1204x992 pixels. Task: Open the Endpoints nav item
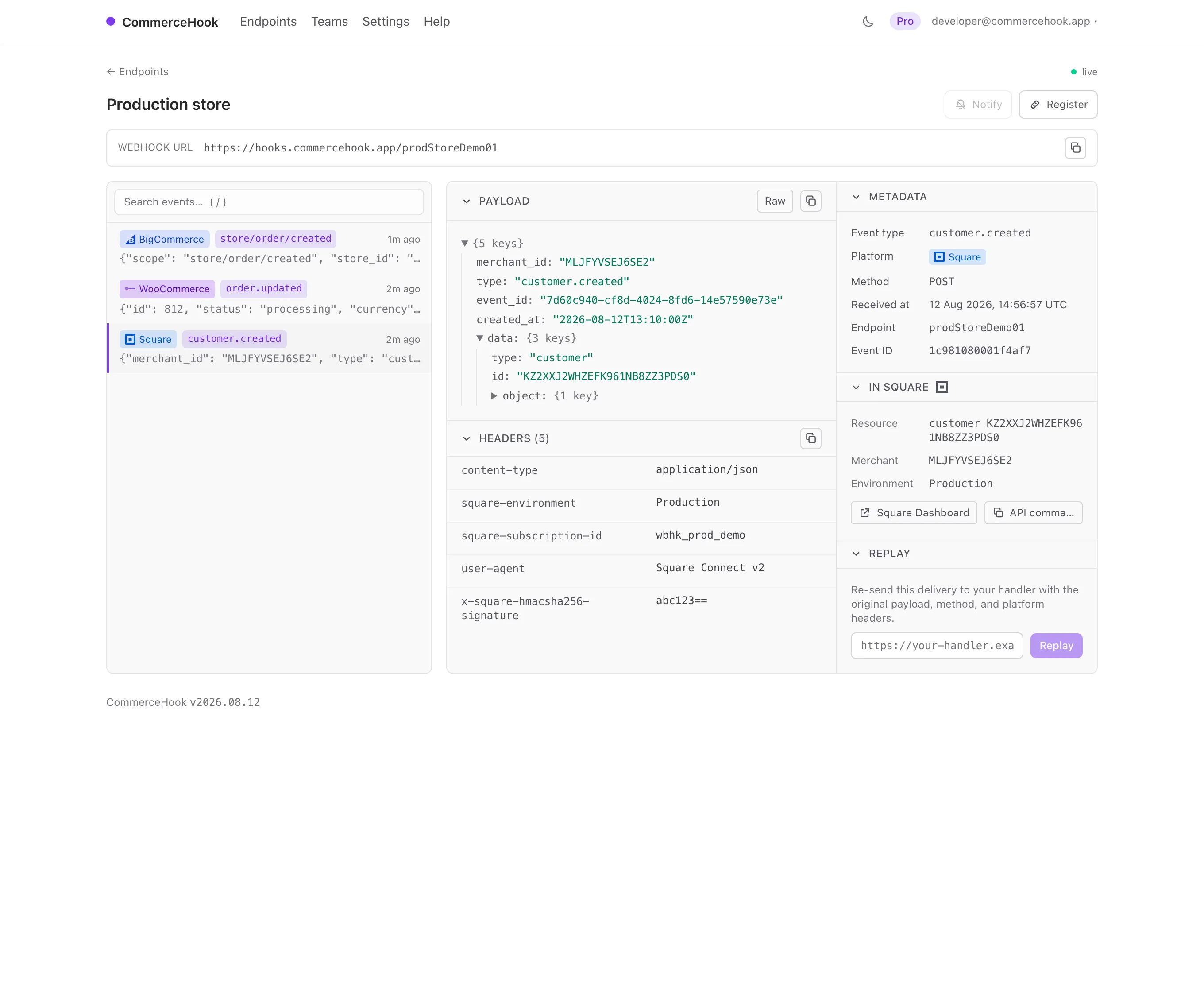click(x=268, y=22)
